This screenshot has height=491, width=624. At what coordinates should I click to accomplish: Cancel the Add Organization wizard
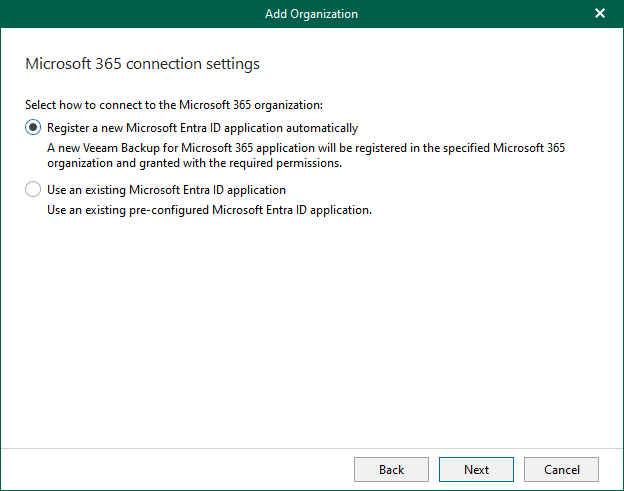561,469
